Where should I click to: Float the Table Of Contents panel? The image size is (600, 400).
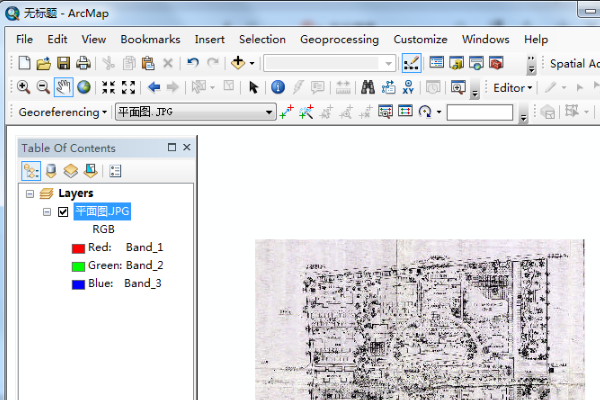pos(172,147)
